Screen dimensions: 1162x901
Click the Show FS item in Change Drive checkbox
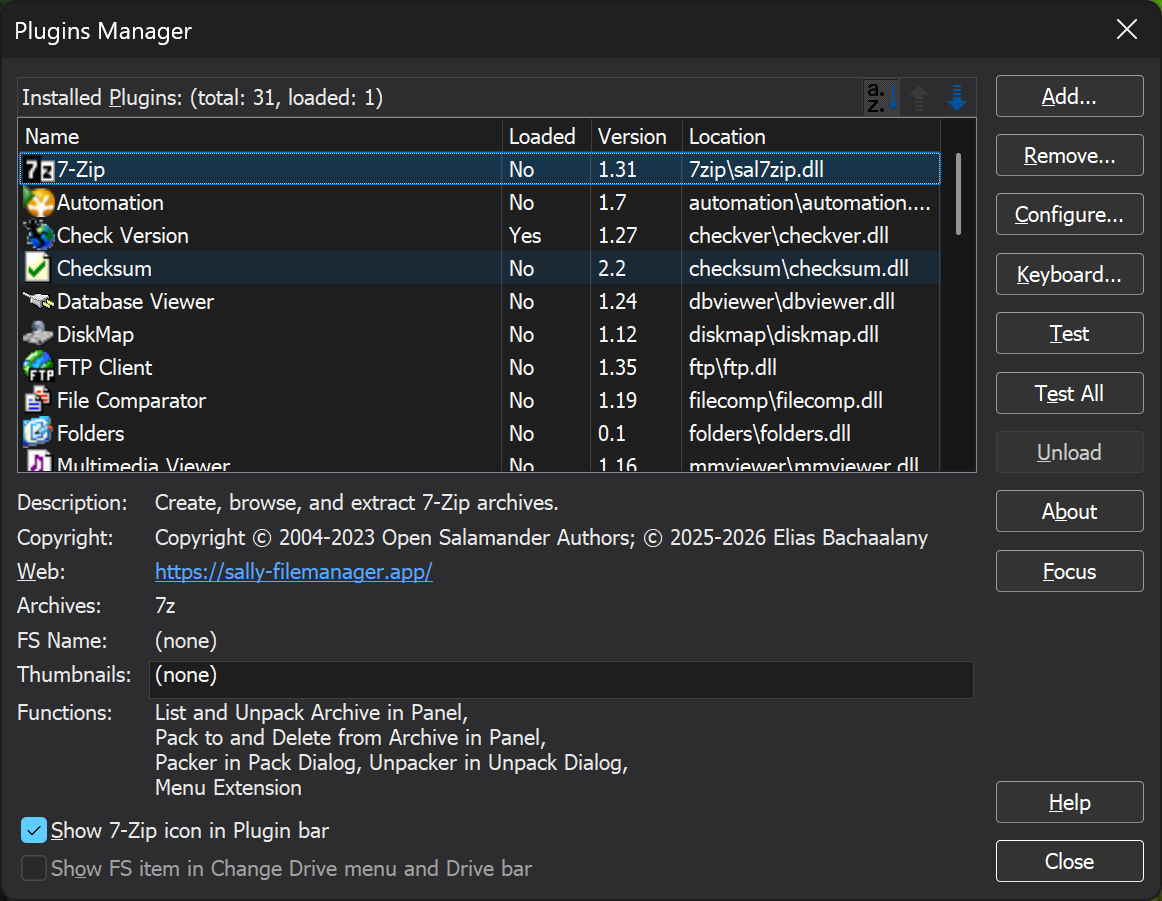tap(34, 868)
